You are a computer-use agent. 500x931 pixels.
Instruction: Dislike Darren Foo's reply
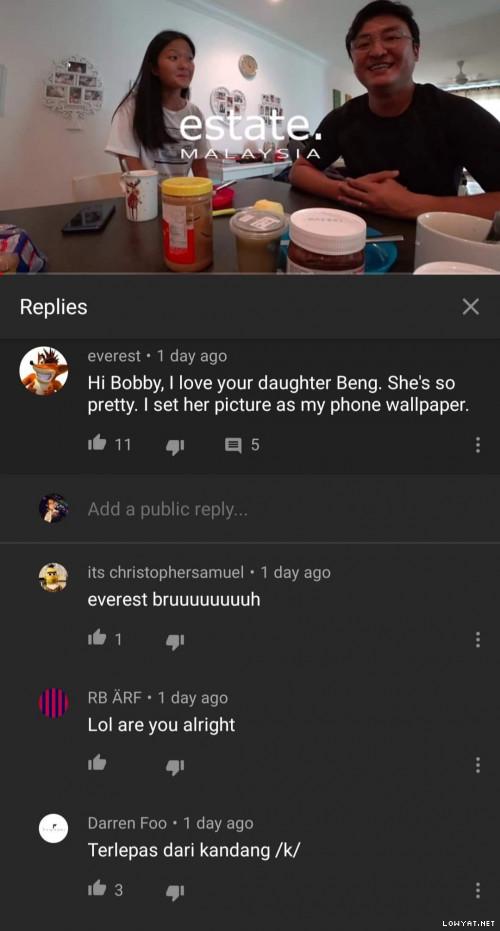175,892
